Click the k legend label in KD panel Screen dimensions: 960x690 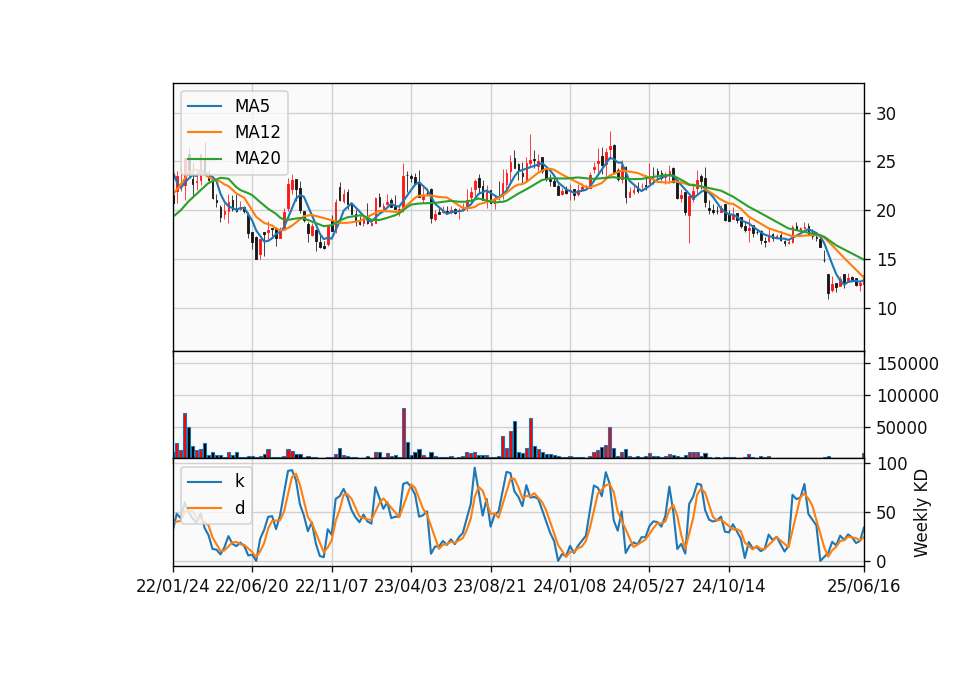click(239, 481)
